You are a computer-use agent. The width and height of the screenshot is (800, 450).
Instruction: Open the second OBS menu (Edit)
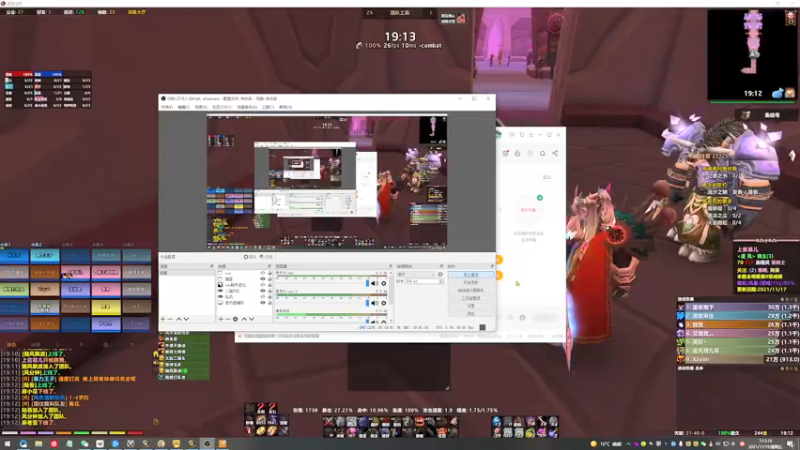[x=184, y=107]
